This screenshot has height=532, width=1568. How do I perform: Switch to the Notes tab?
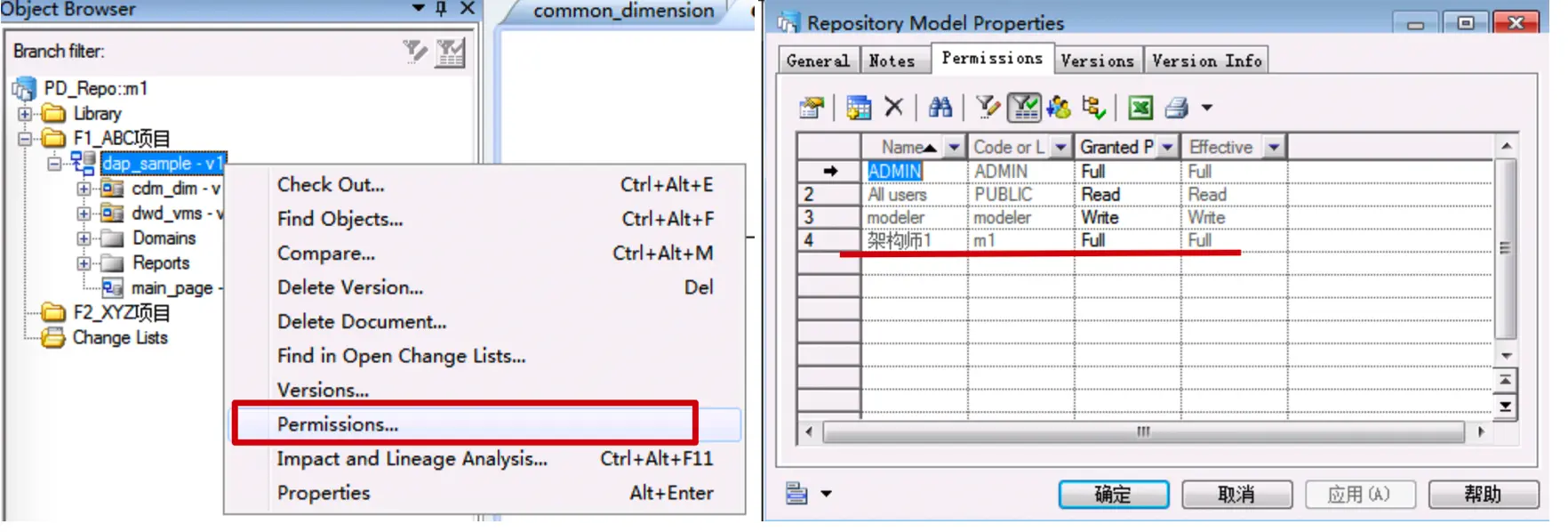click(892, 60)
